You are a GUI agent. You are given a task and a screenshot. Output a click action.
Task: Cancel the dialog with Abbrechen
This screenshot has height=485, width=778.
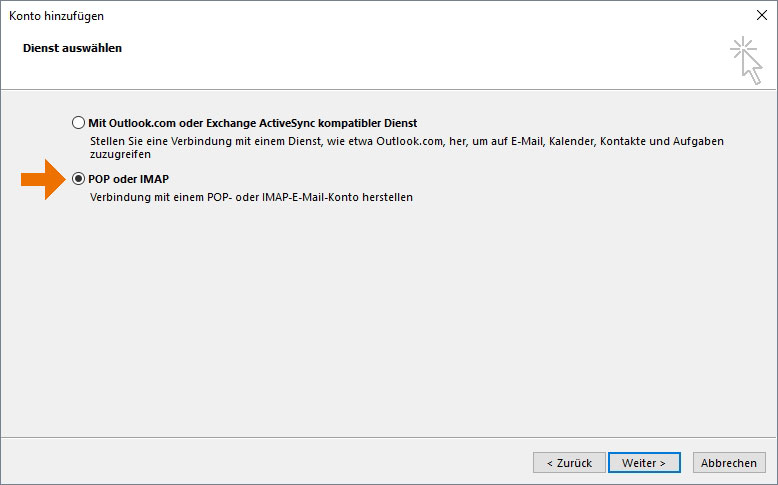click(x=729, y=463)
